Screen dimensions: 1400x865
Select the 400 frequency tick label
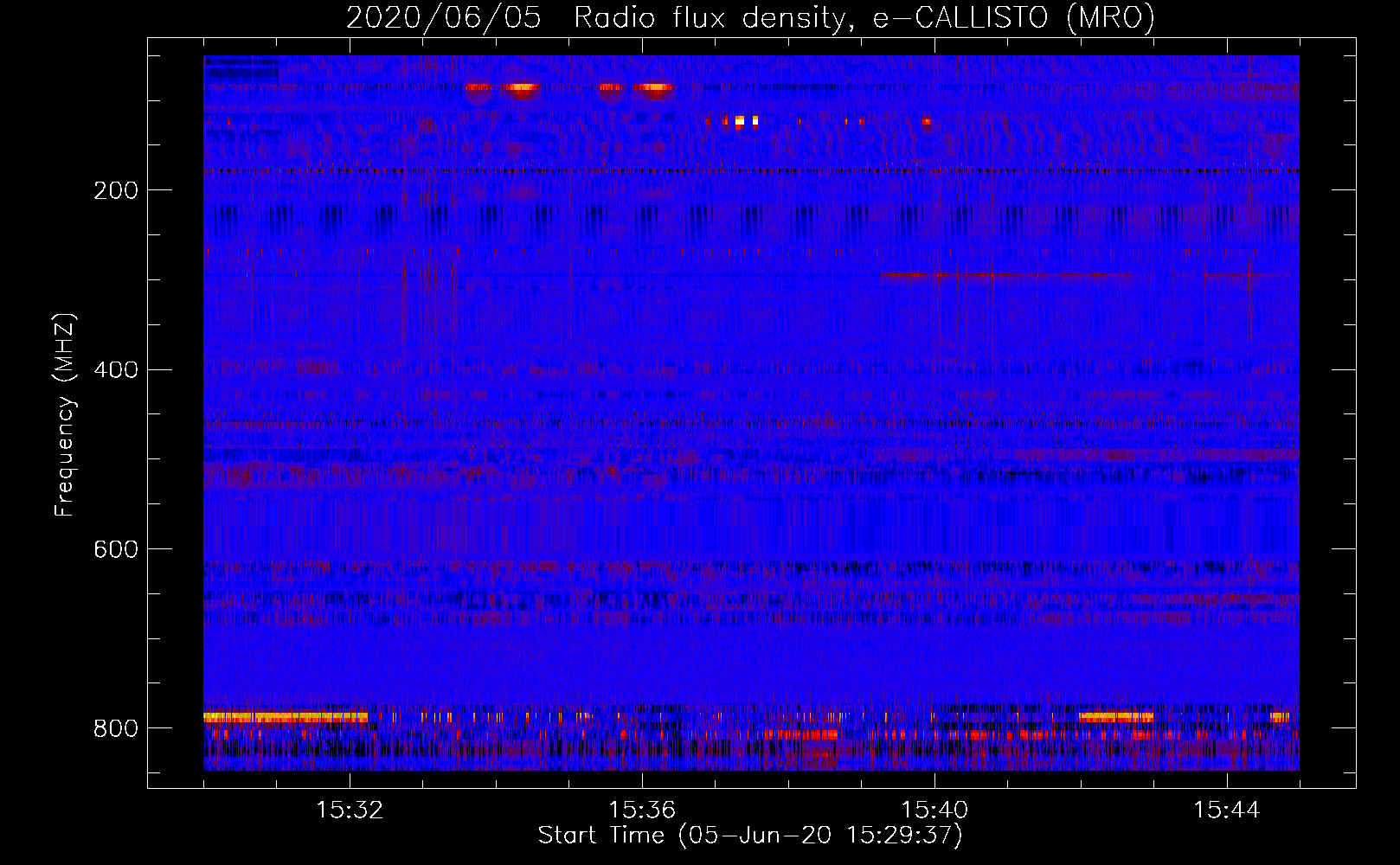coord(116,370)
